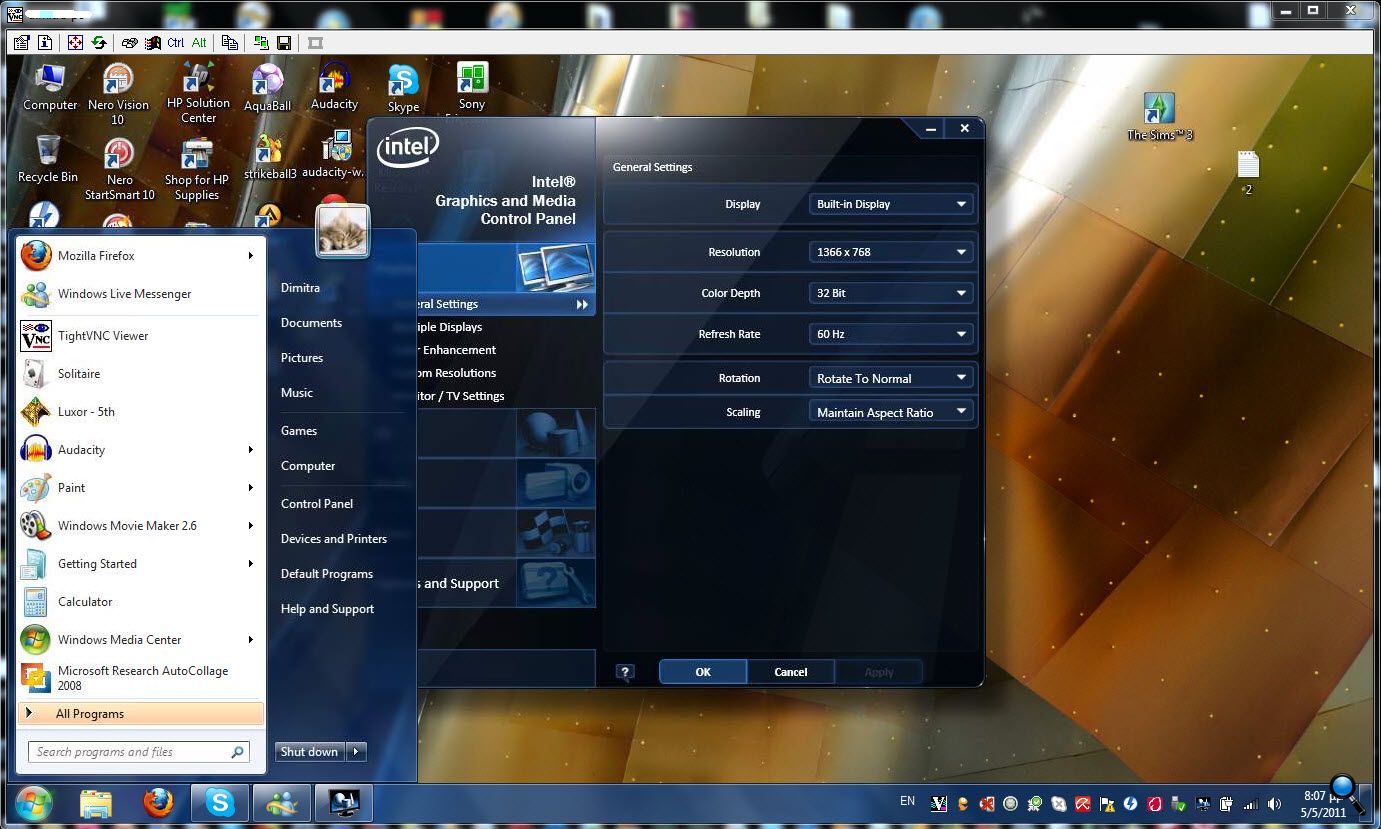Click OK in Intel Graphics panel
Viewport: 1381px width, 829px height.
pos(703,672)
